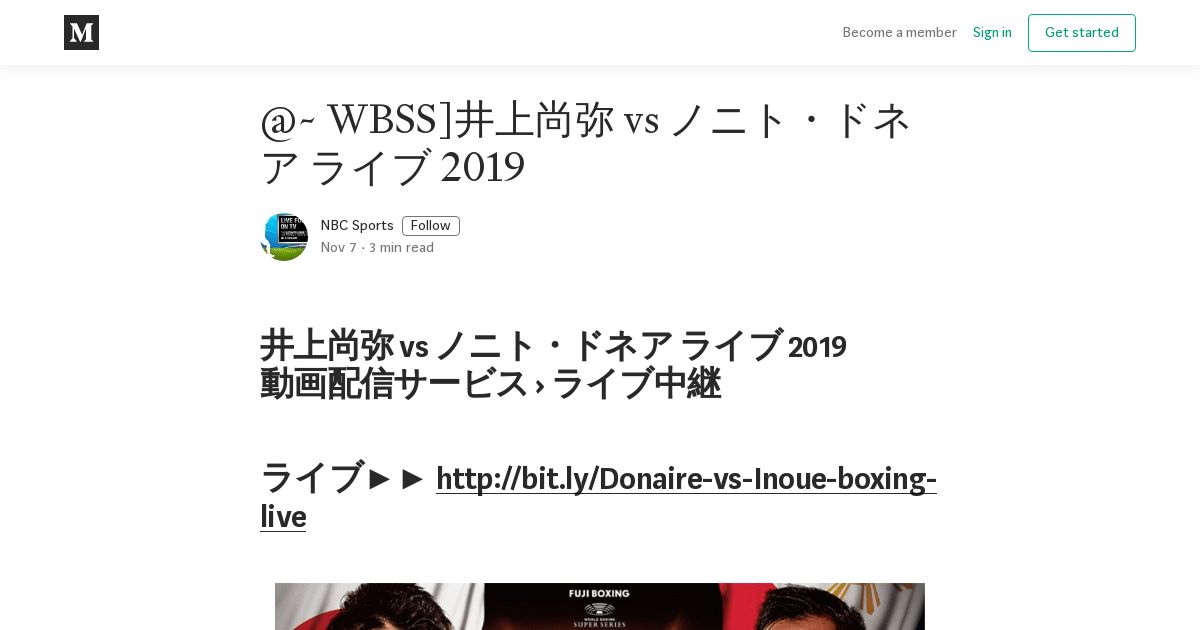The height and width of the screenshot is (630, 1200).
Task: Open the NBC Sports author name link
Action: 357,226
